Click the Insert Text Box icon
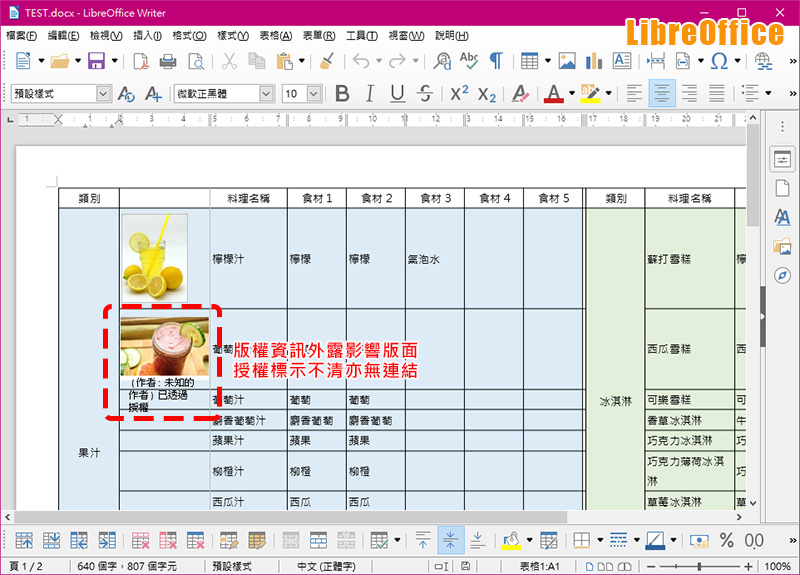The height and width of the screenshot is (575, 800). [622, 61]
